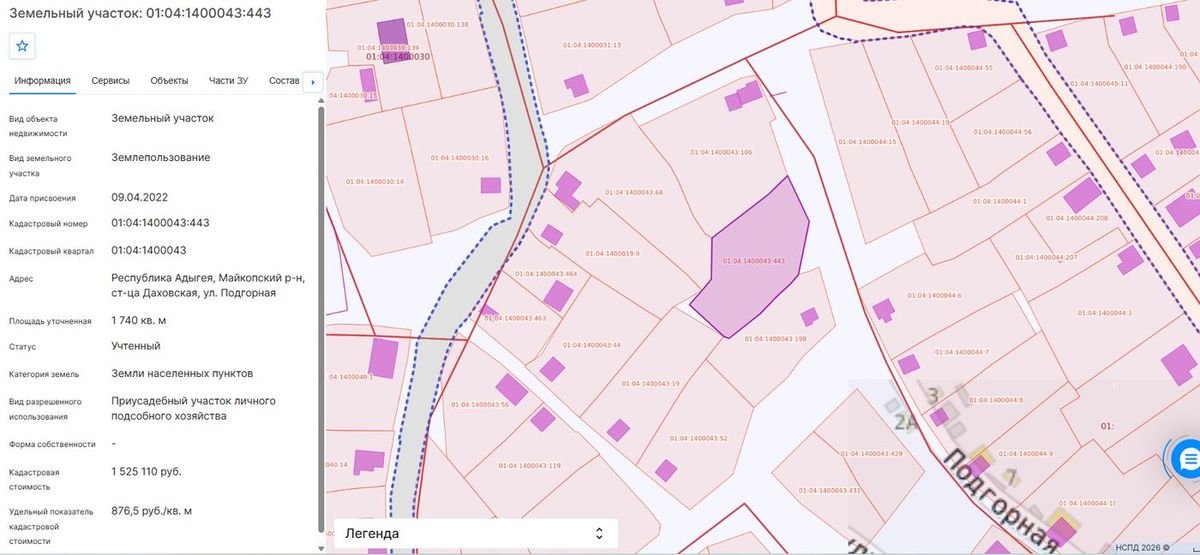This screenshot has width=1200, height=555.
Task: Open the Части ЗУ tab
Action: [x=228, y=81]
